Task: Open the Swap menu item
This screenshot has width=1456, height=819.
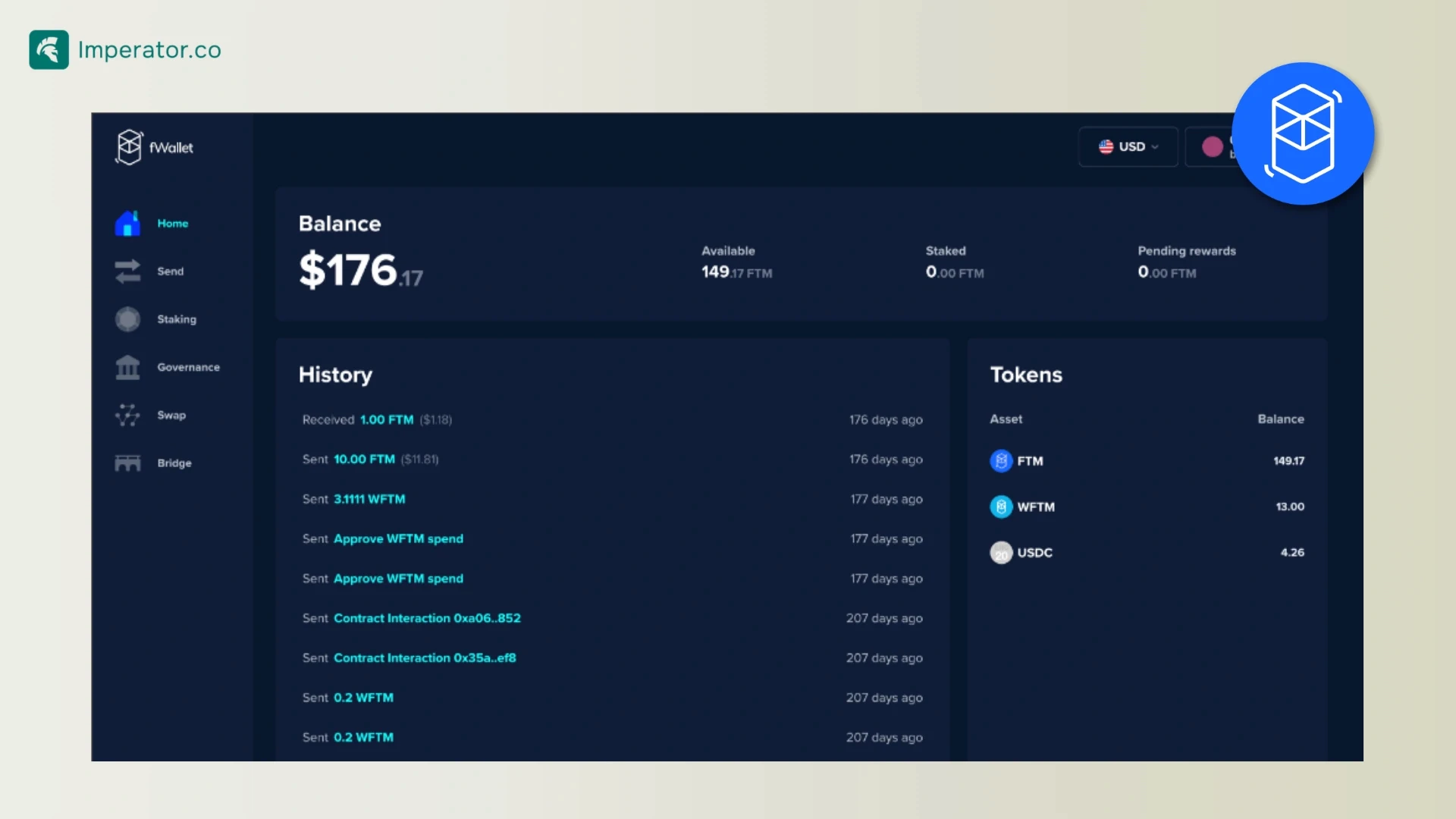Action: tap(171, 415)
